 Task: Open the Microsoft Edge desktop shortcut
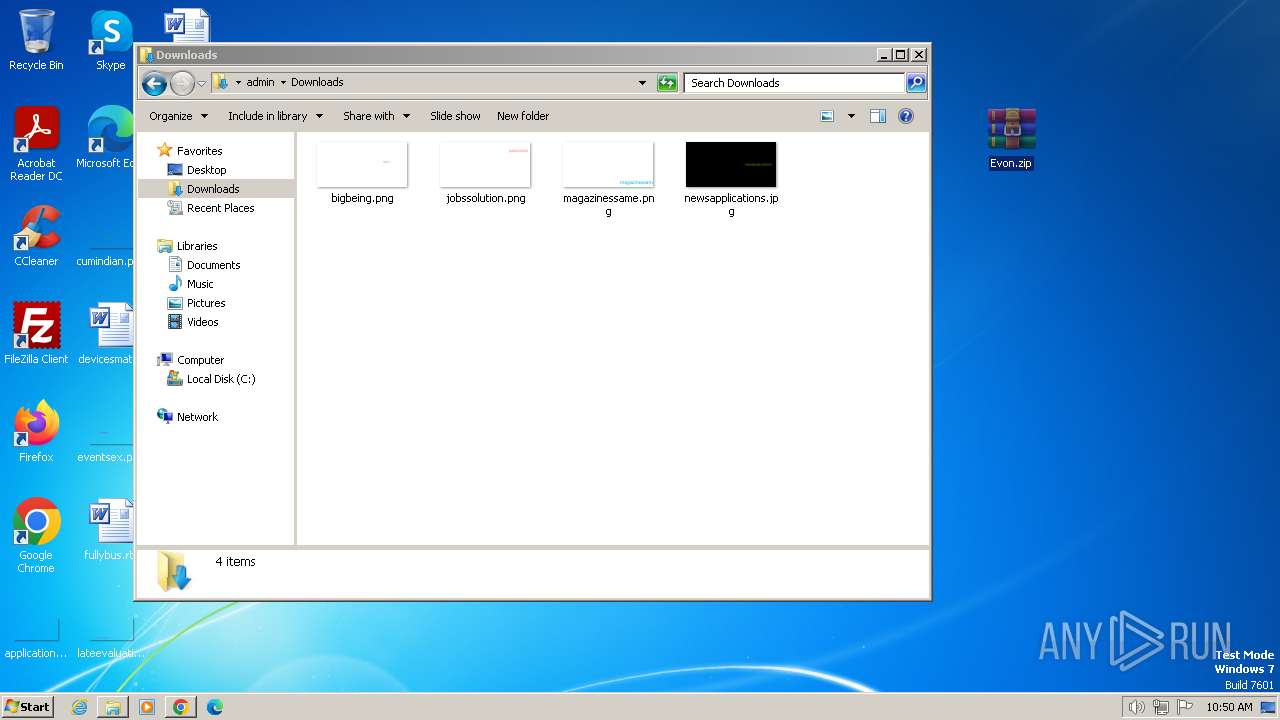coord(108,138)
